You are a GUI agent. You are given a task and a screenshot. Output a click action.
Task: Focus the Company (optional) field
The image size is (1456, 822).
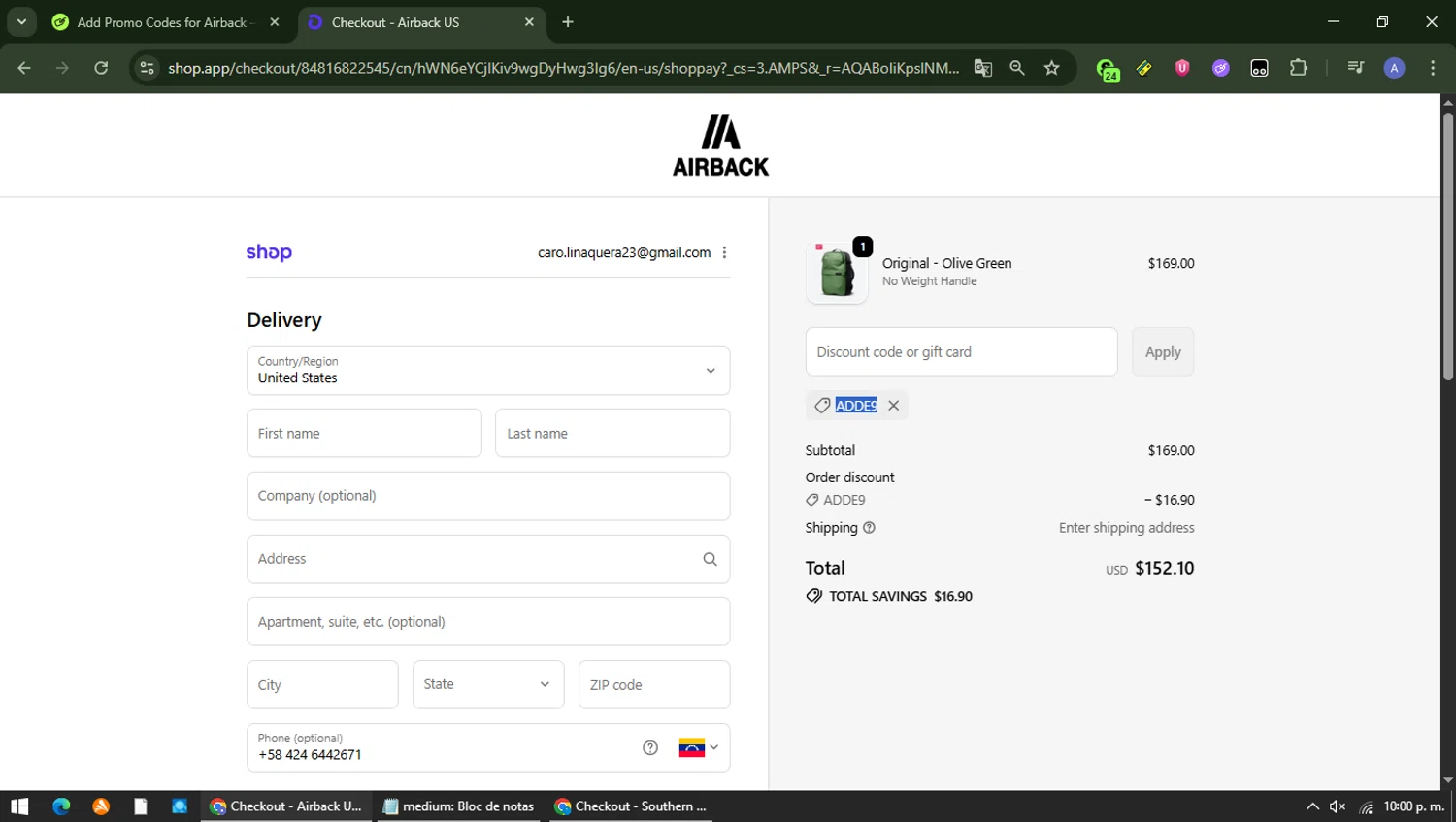pyautogui.click(x=488, y=496)
